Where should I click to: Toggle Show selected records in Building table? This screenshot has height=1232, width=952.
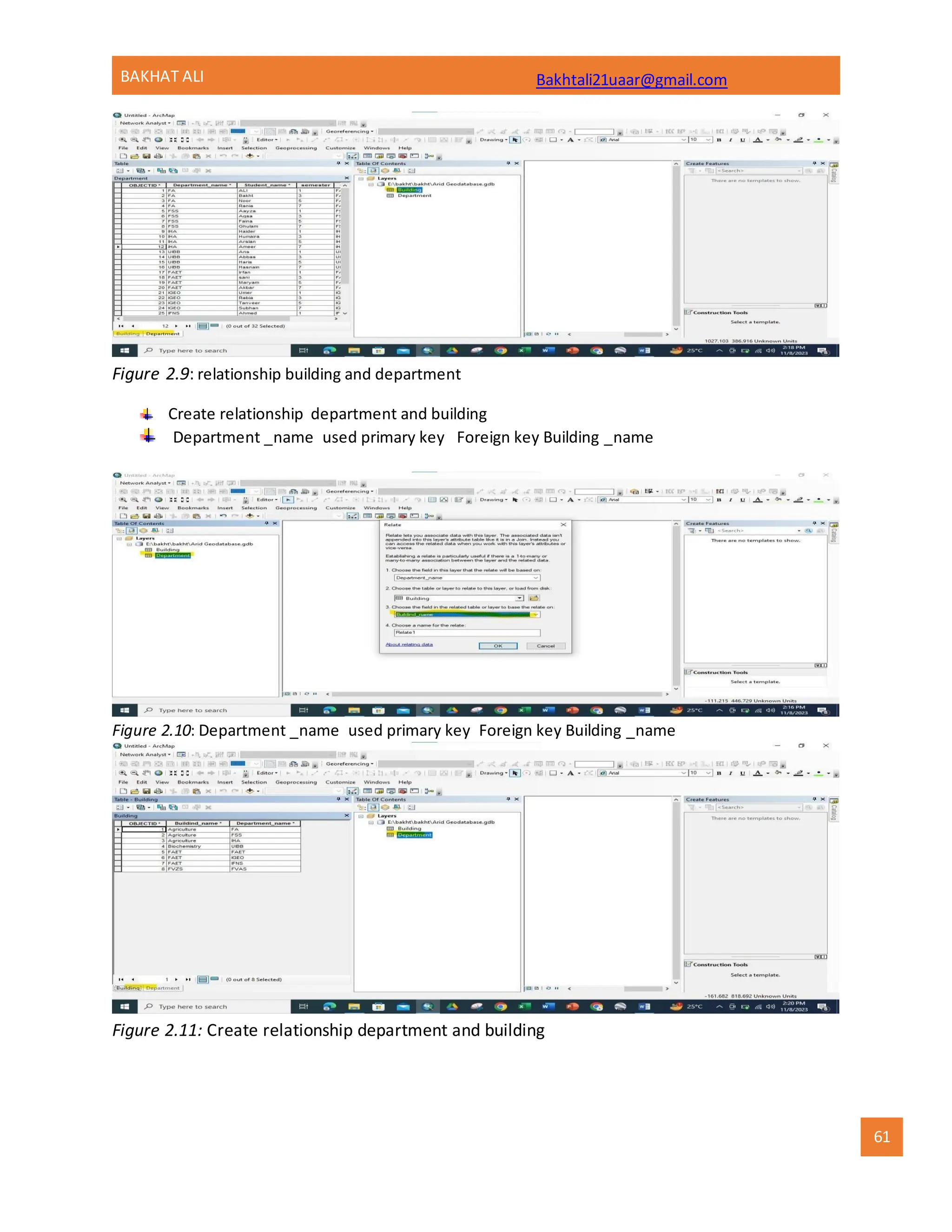214,979
